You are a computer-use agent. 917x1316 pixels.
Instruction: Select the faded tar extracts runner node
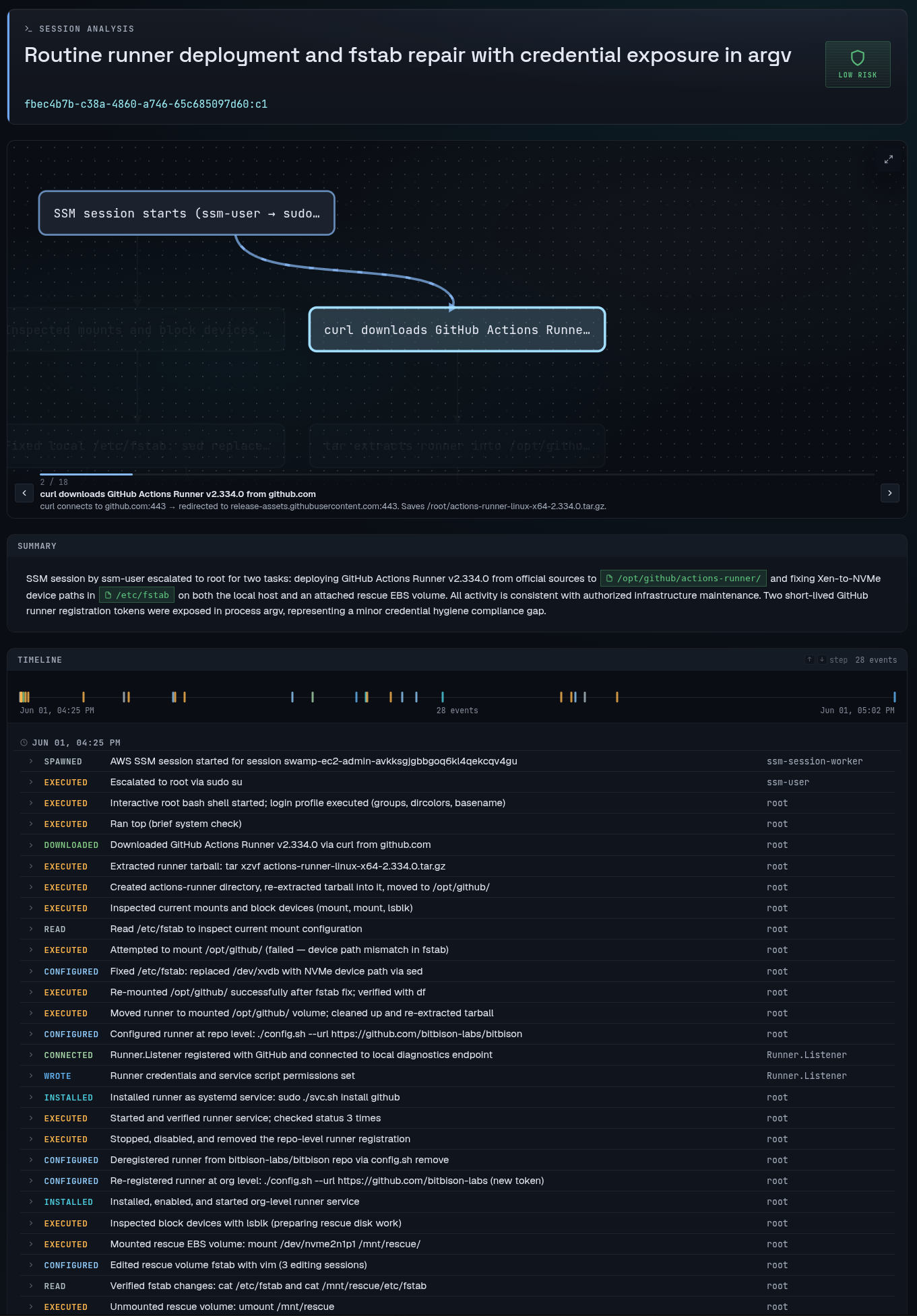click(457, 446)
